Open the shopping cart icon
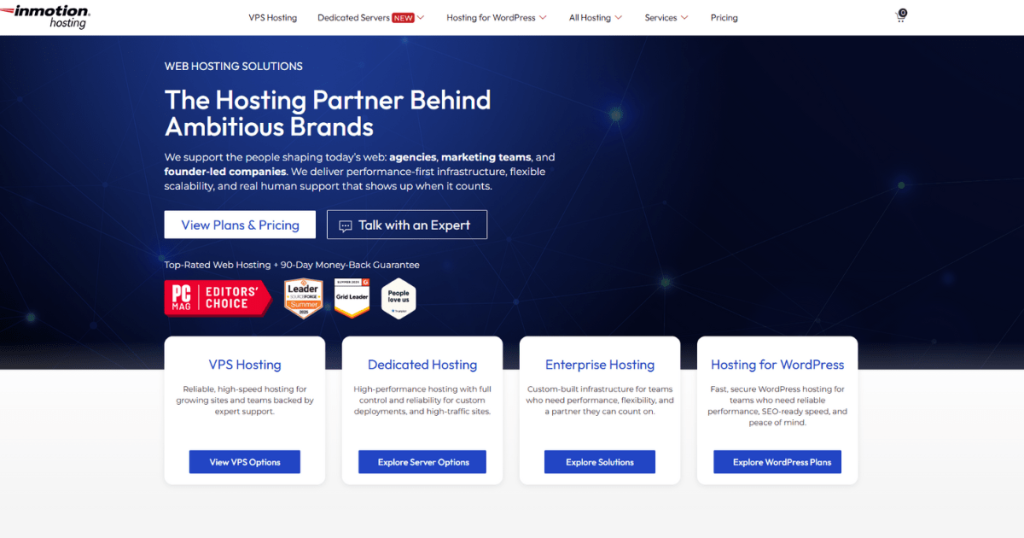Viewport: 1024px width, 538px height. (x=901, y=16)
